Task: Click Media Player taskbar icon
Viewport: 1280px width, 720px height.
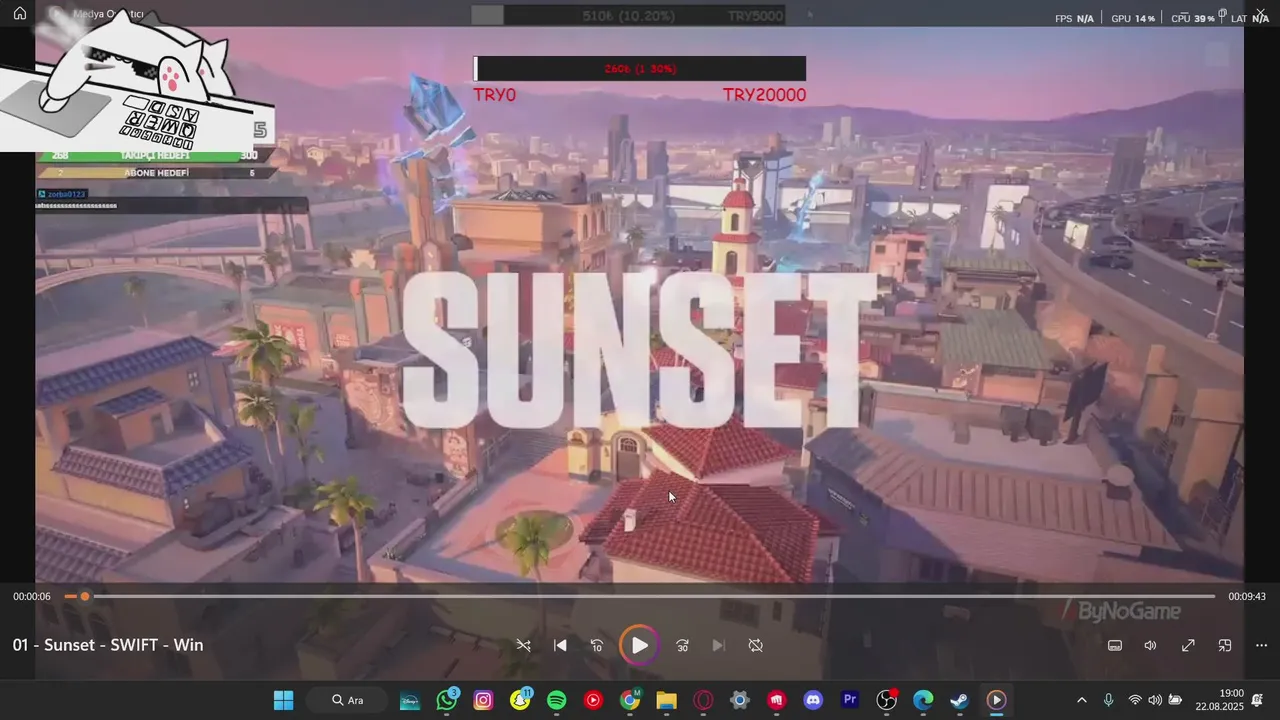Action: (996, 700)
